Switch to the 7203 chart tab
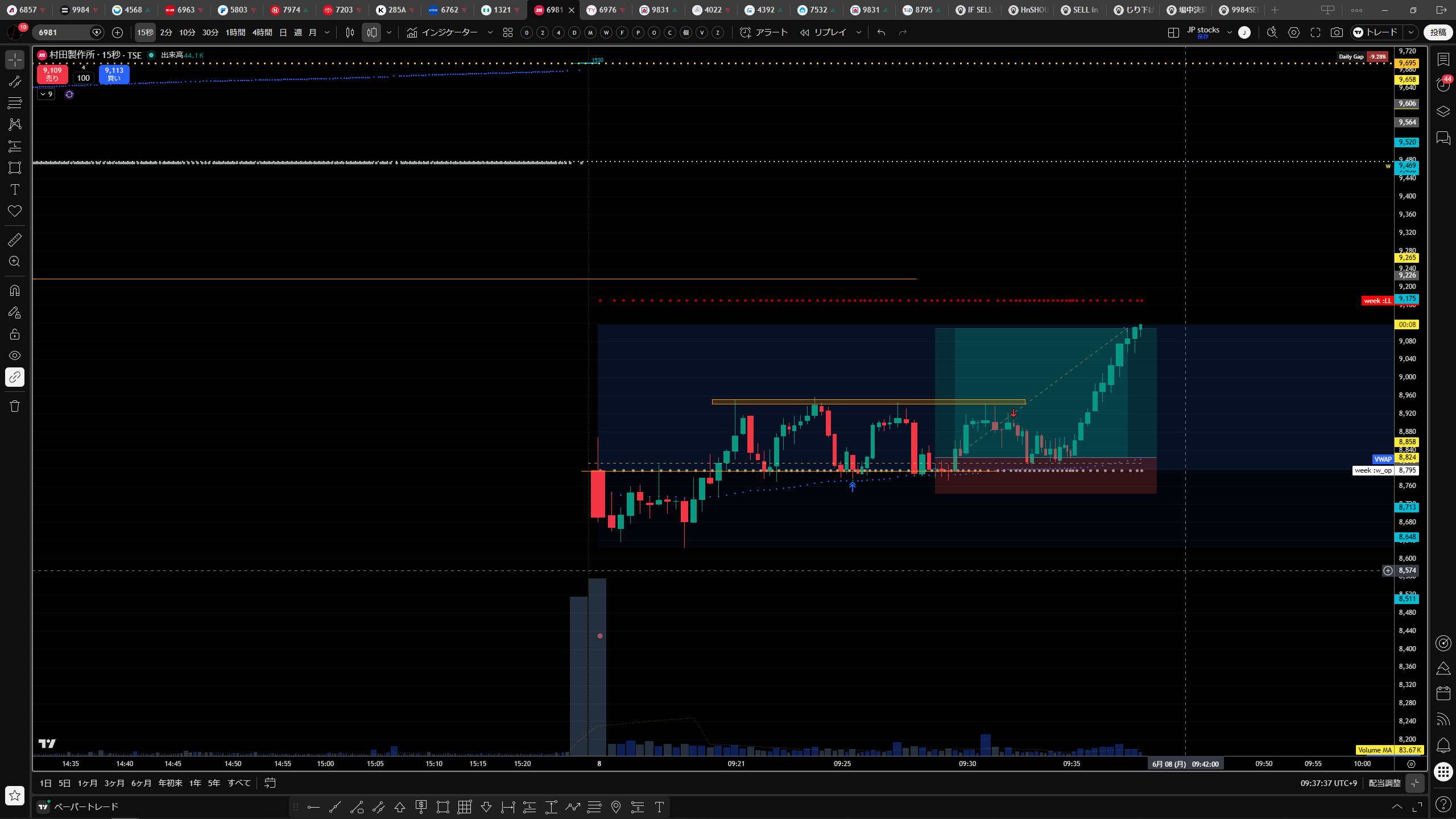 tap(343, 10)
